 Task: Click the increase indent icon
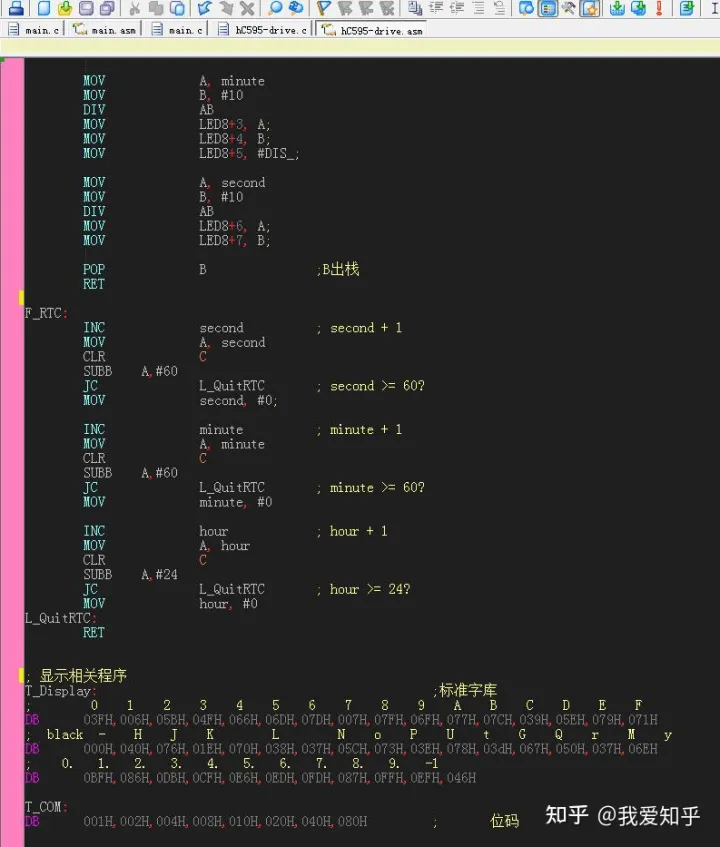pos(436,8)
